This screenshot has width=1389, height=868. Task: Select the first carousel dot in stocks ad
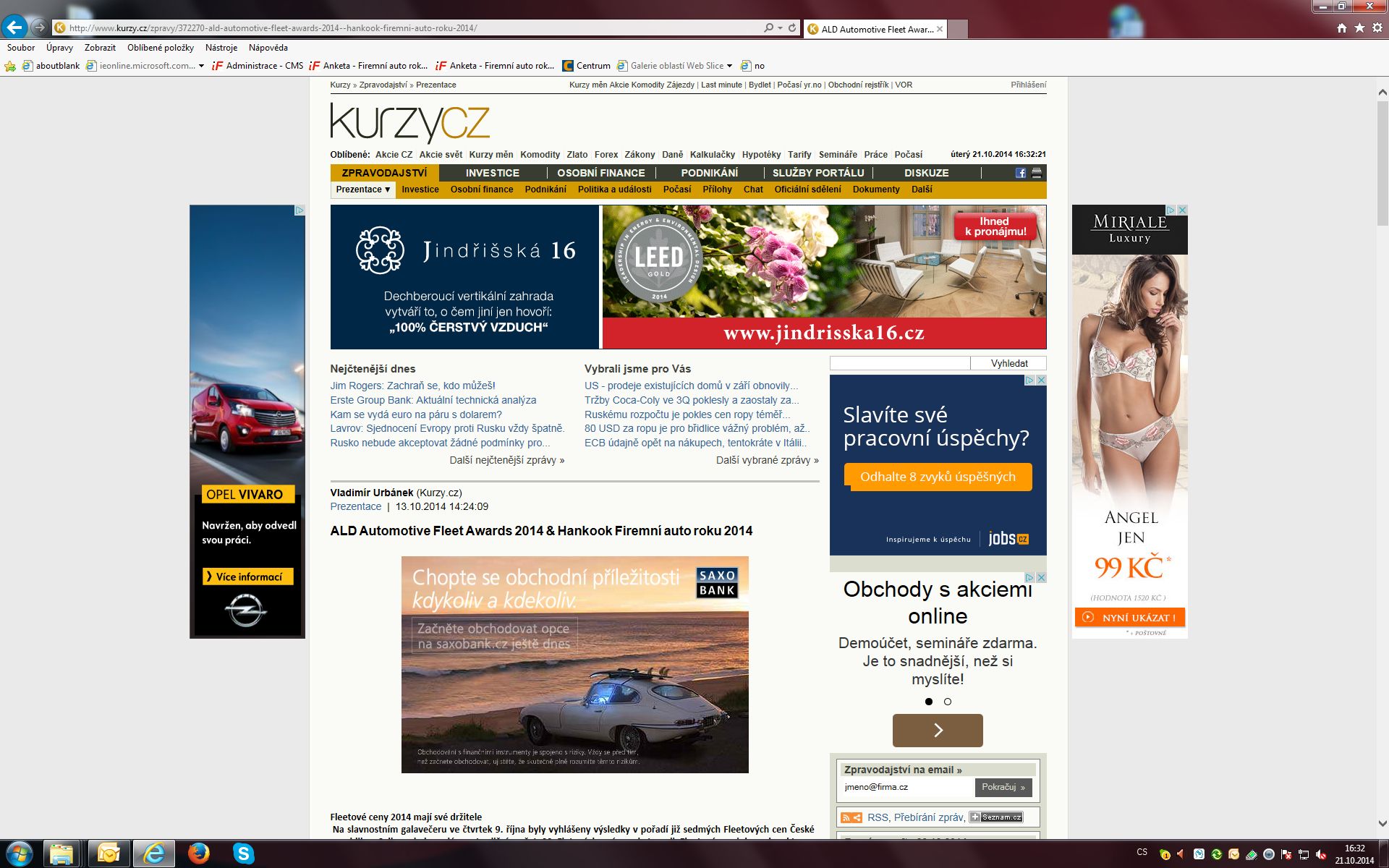click(x=929, y=702)
